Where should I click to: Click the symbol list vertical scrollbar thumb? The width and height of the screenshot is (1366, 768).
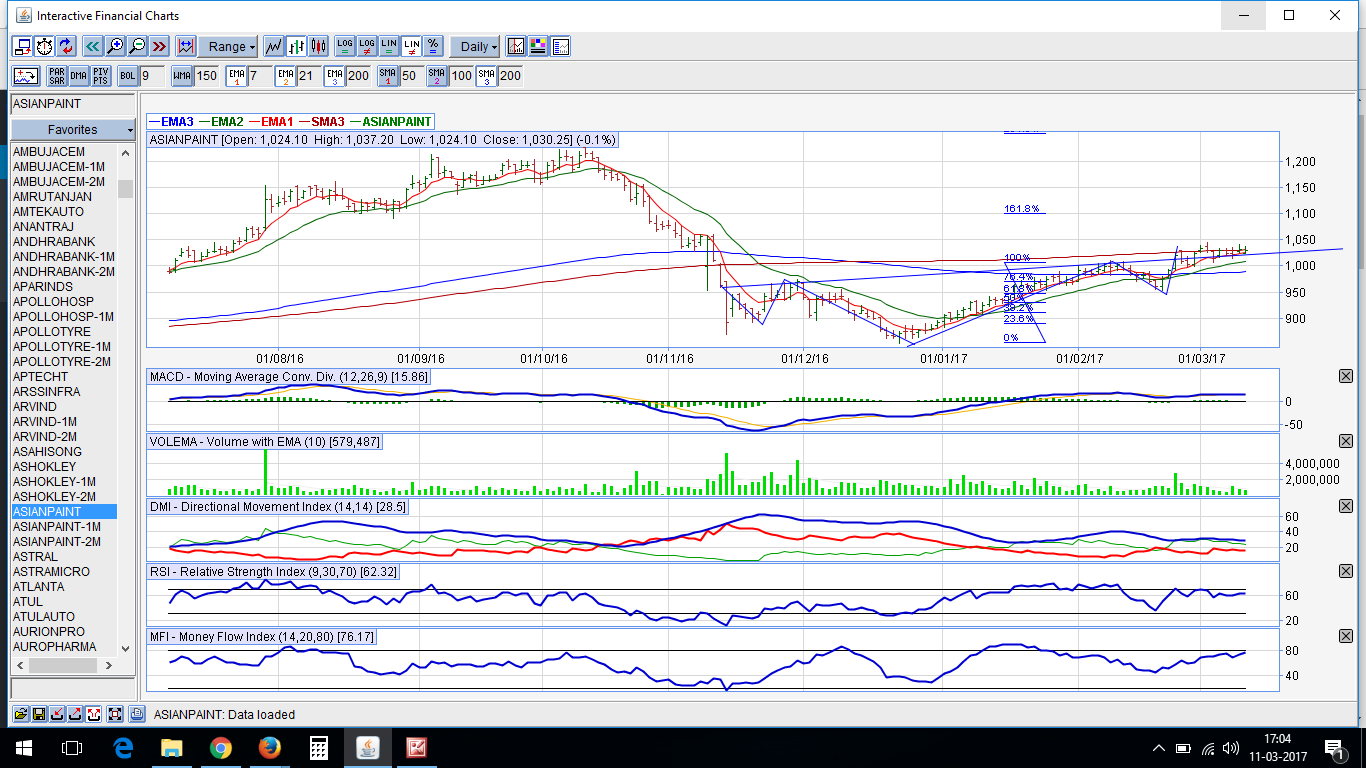pos(125,189)
